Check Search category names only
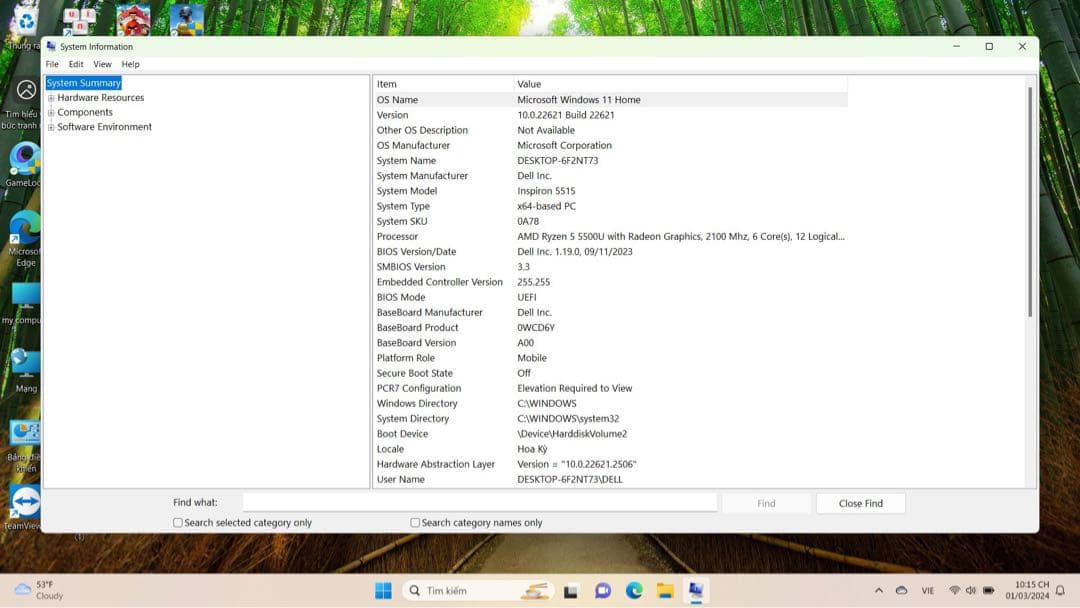The image size is (1080, 608). click(x=414, y=522)
